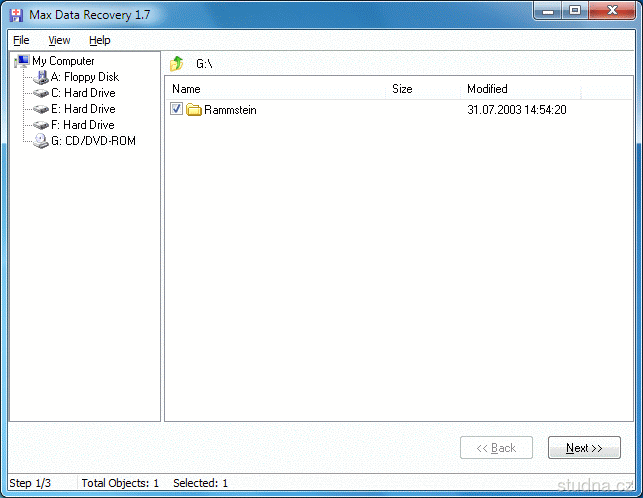Select 'G: CD/DVD-ROM' text in tree

pyautogui.click(x=93, y=141)
